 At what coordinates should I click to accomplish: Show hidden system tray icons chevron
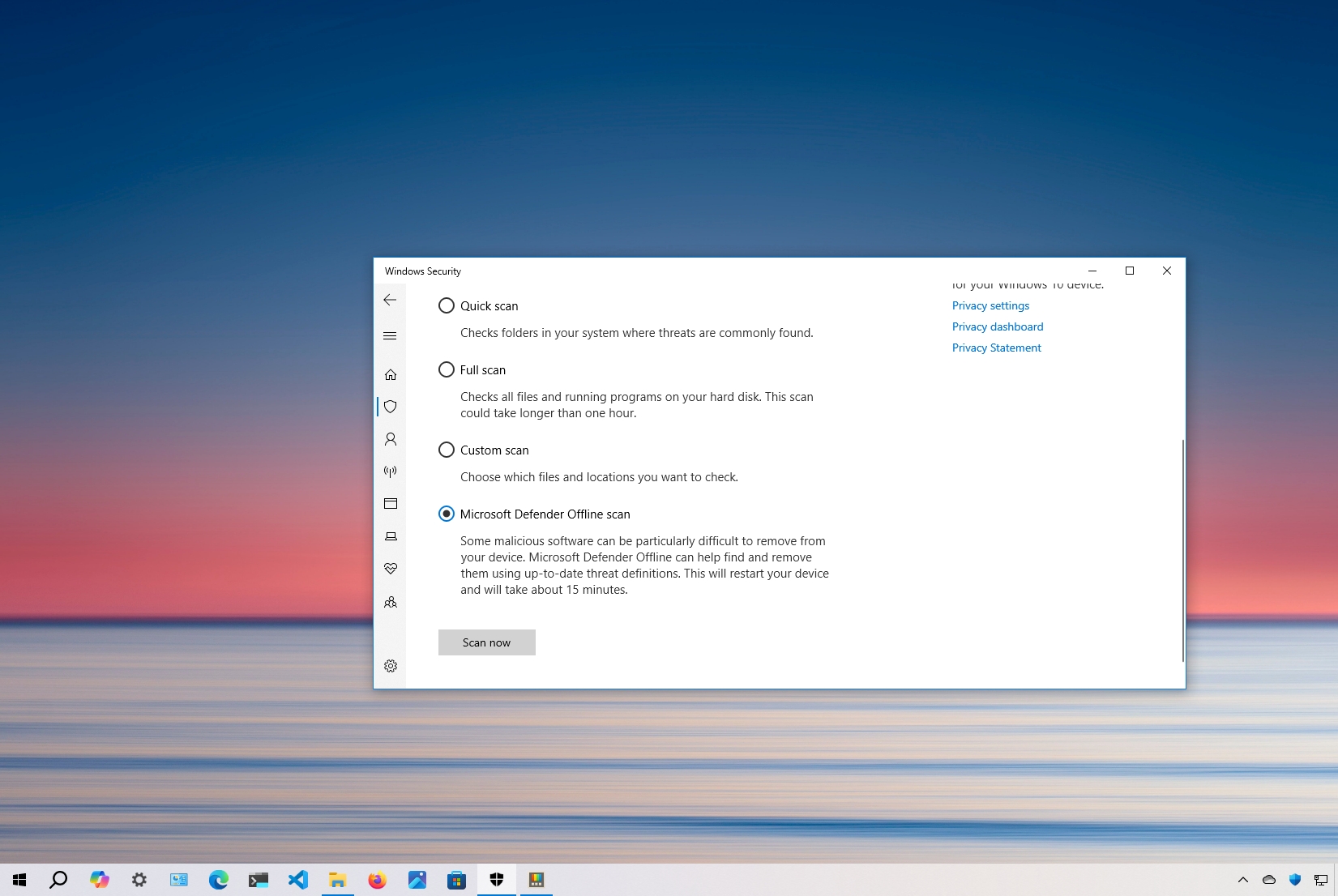(1242, 880)
